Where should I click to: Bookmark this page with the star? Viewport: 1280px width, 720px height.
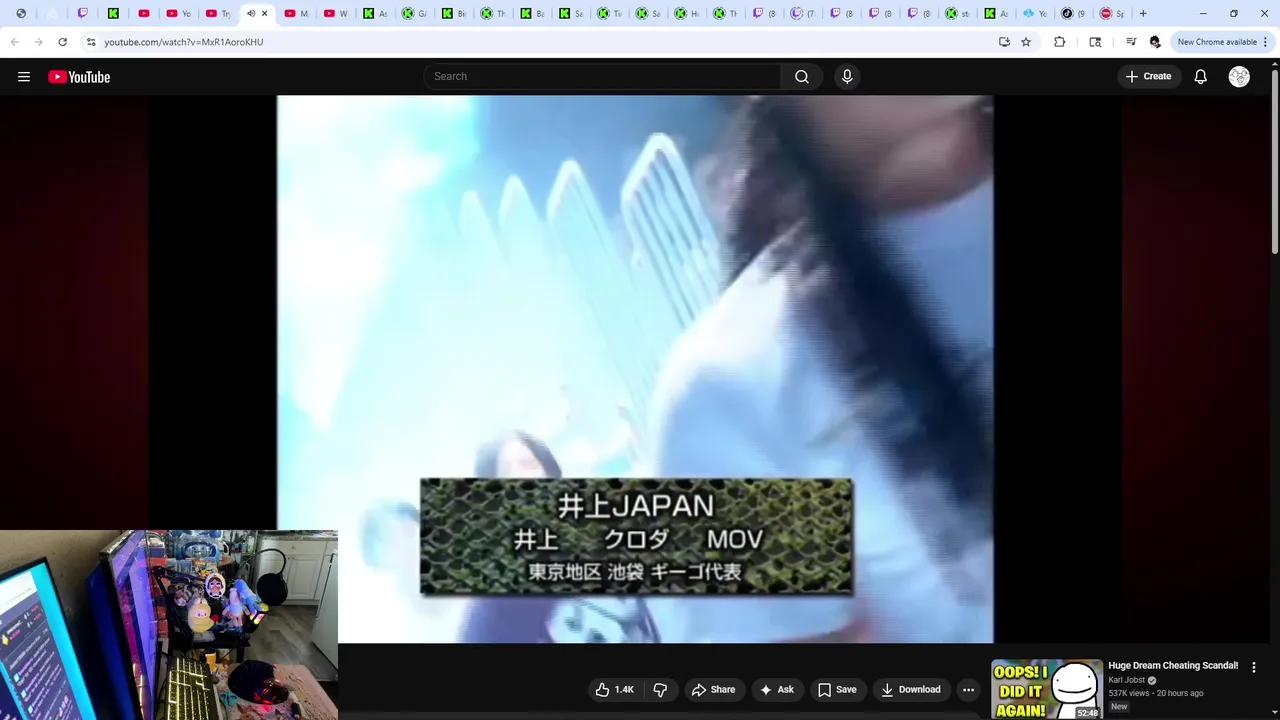coord(1026,42)
